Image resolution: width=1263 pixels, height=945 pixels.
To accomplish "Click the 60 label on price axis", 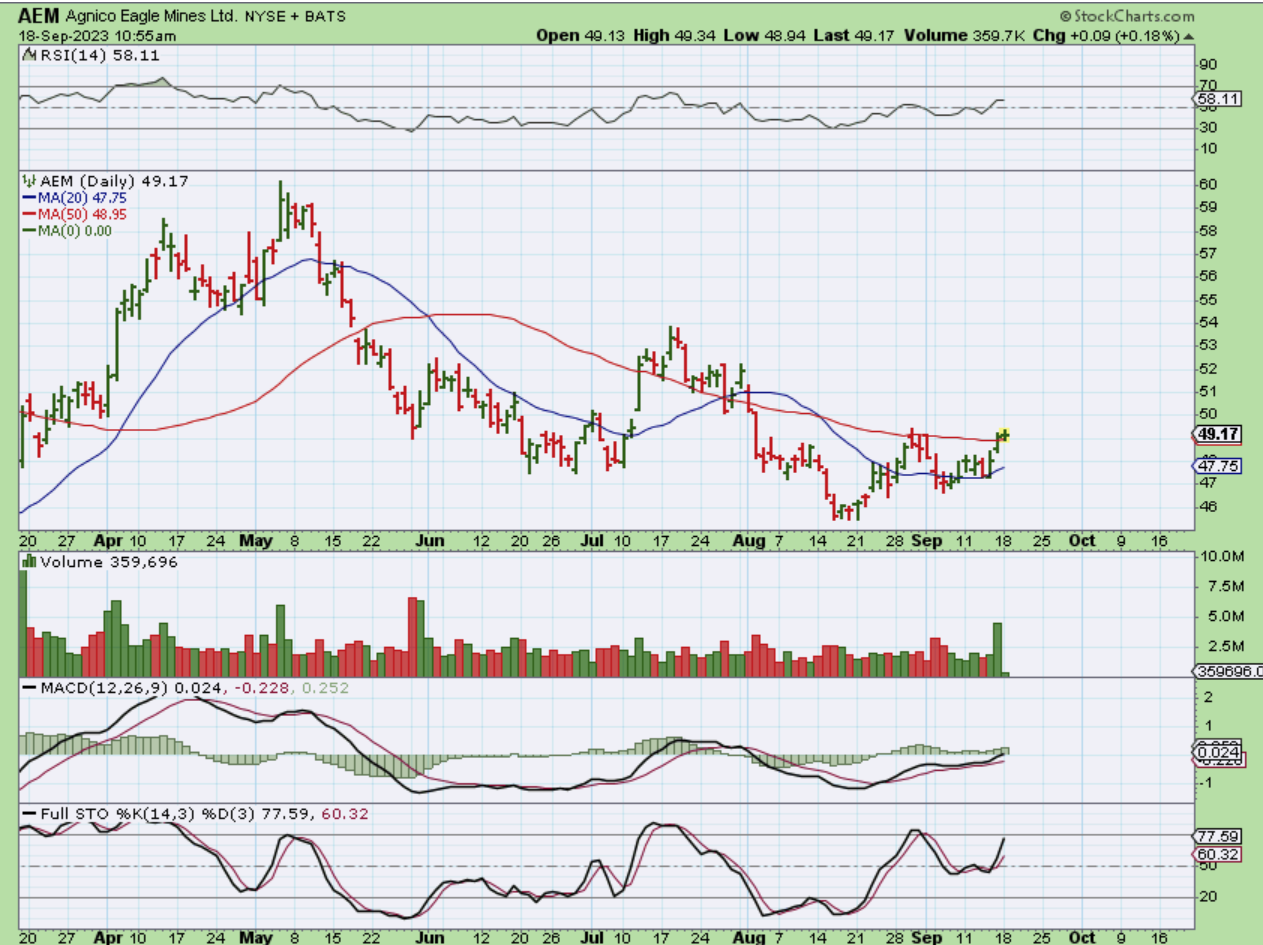I will coord(1208,184).
